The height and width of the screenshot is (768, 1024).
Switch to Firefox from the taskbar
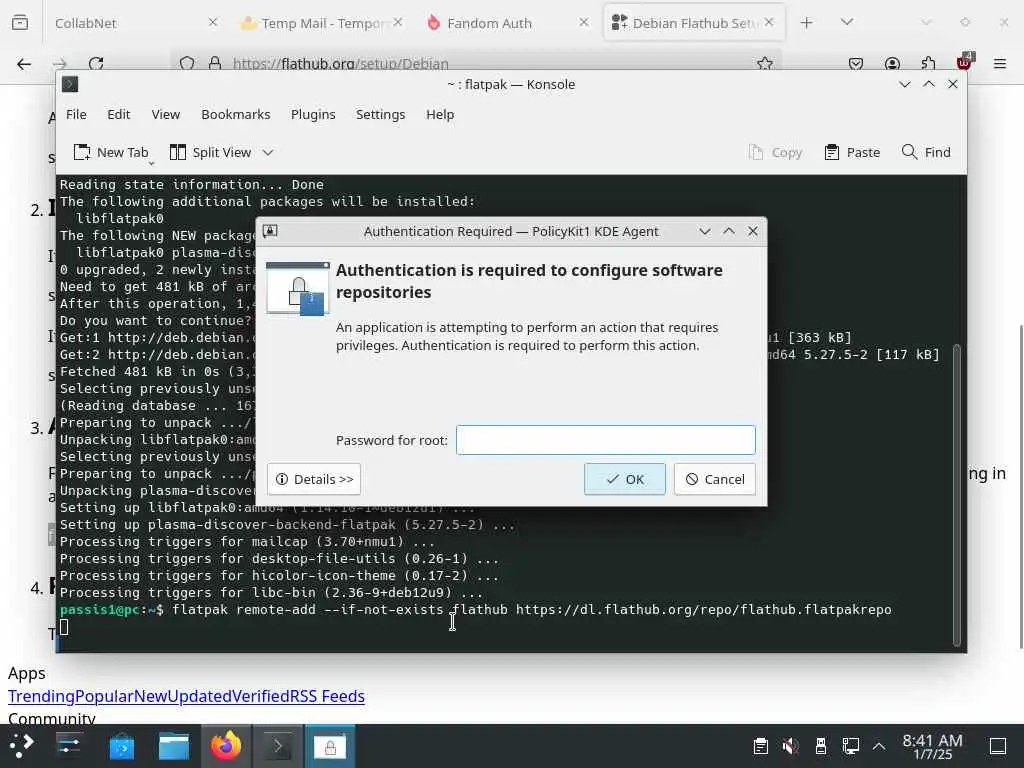point(226,745)
